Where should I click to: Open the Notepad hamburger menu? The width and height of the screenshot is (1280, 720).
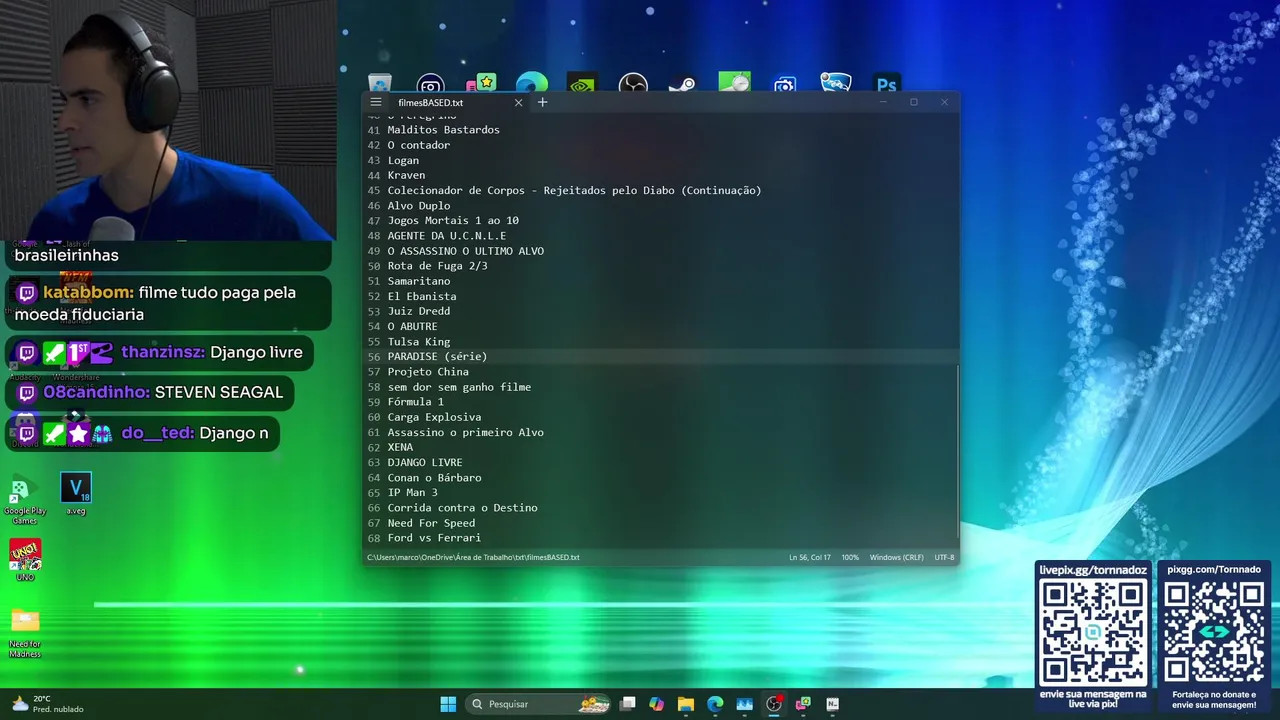[375, 102]
